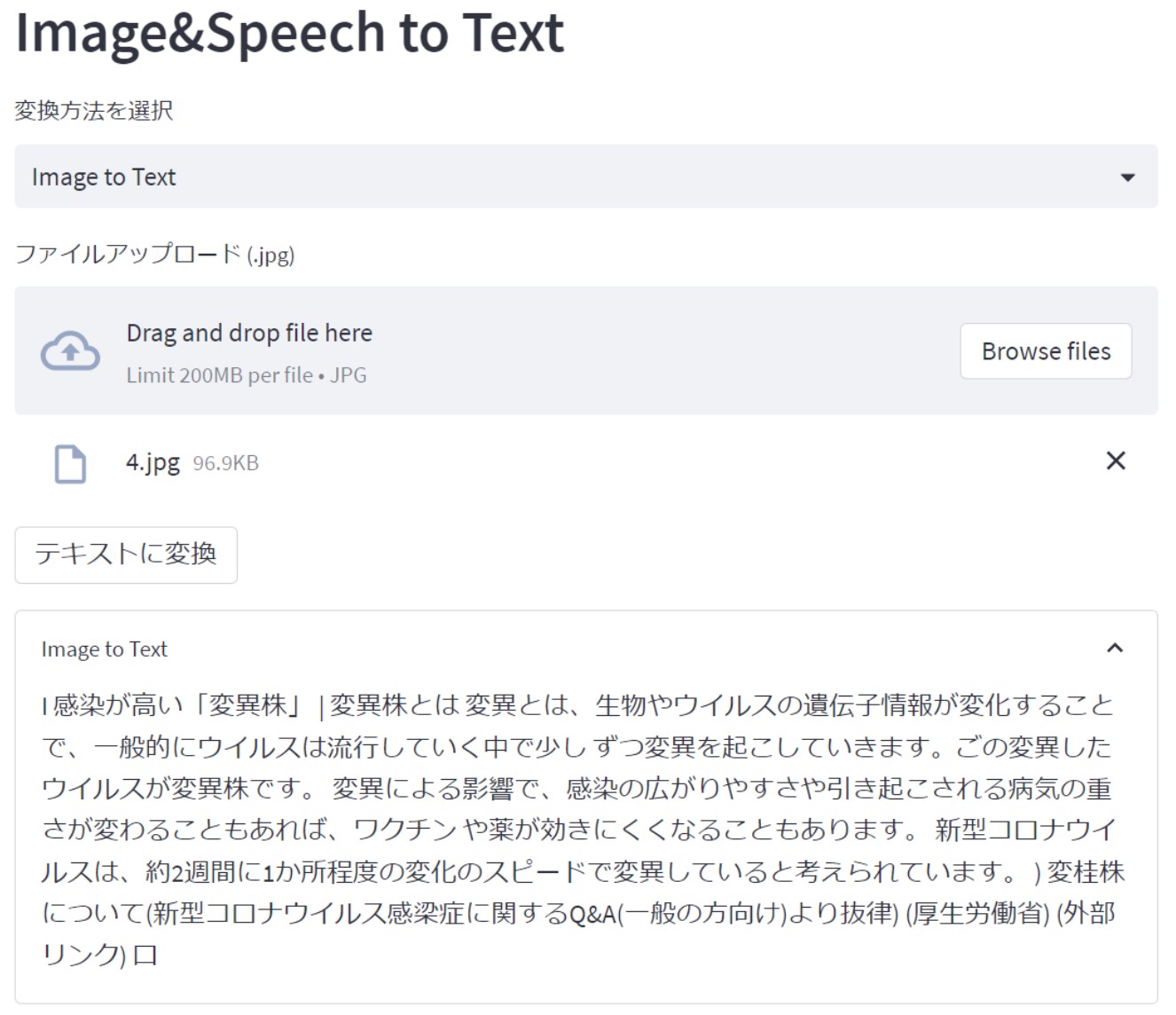The image size is (1176, 1015).
Task: Click the ファイルアップロード (.jpg) label
Action: click(x=154, y=255)
